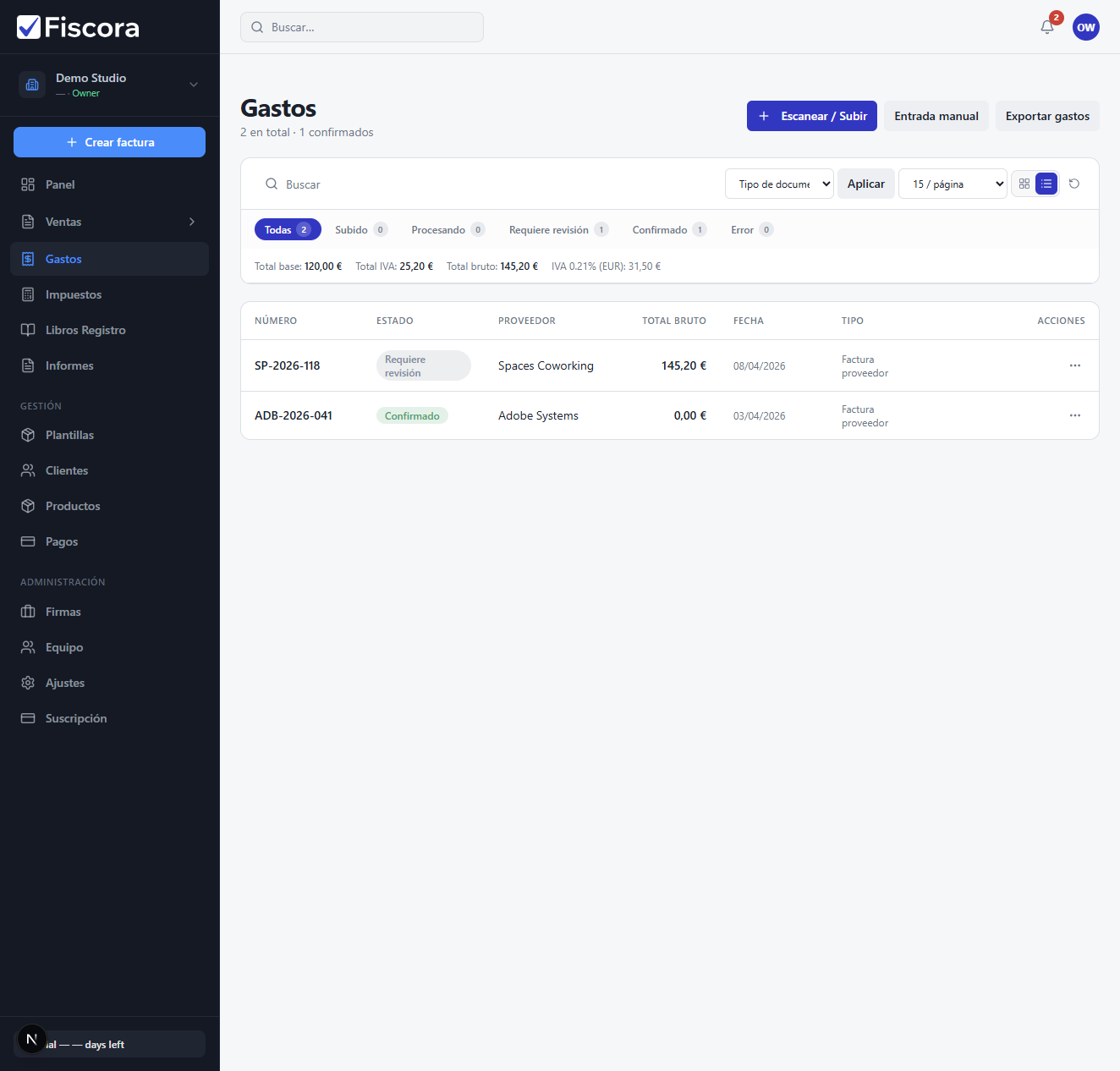
Task: Click Exportar gastos button
Action: click(x=1047, y=116)
